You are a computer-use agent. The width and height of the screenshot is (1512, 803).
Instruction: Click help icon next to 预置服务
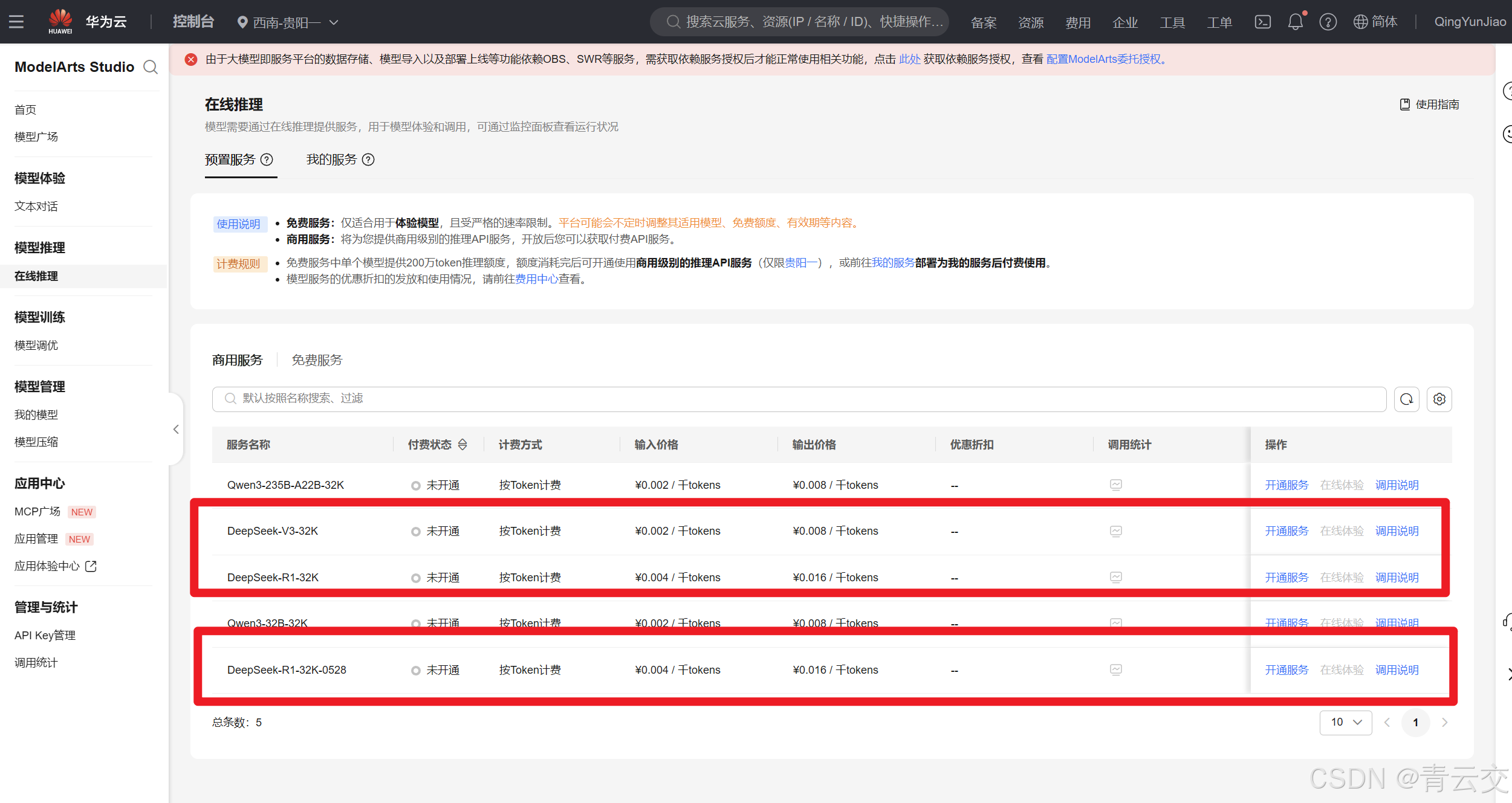(x=267, y=160)
